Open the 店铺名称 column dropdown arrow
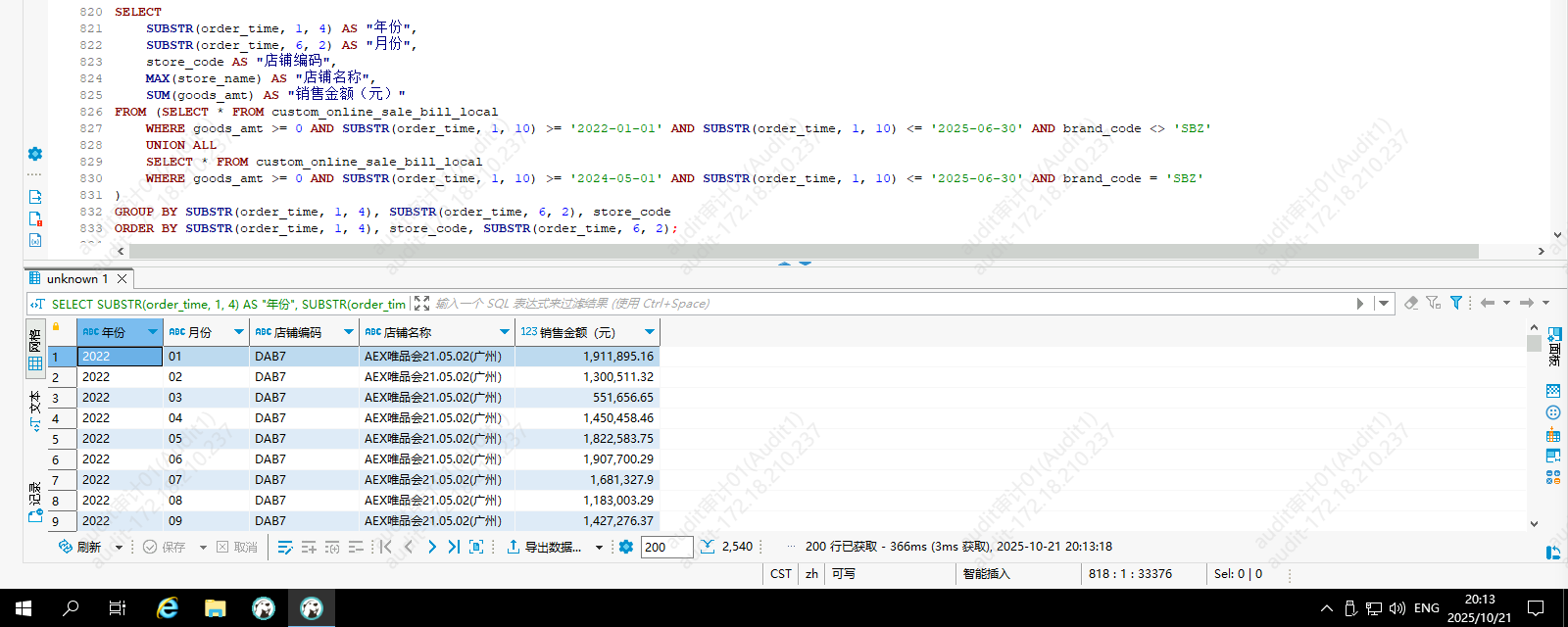The image size is (1568, 627). (x=505, y=332)
